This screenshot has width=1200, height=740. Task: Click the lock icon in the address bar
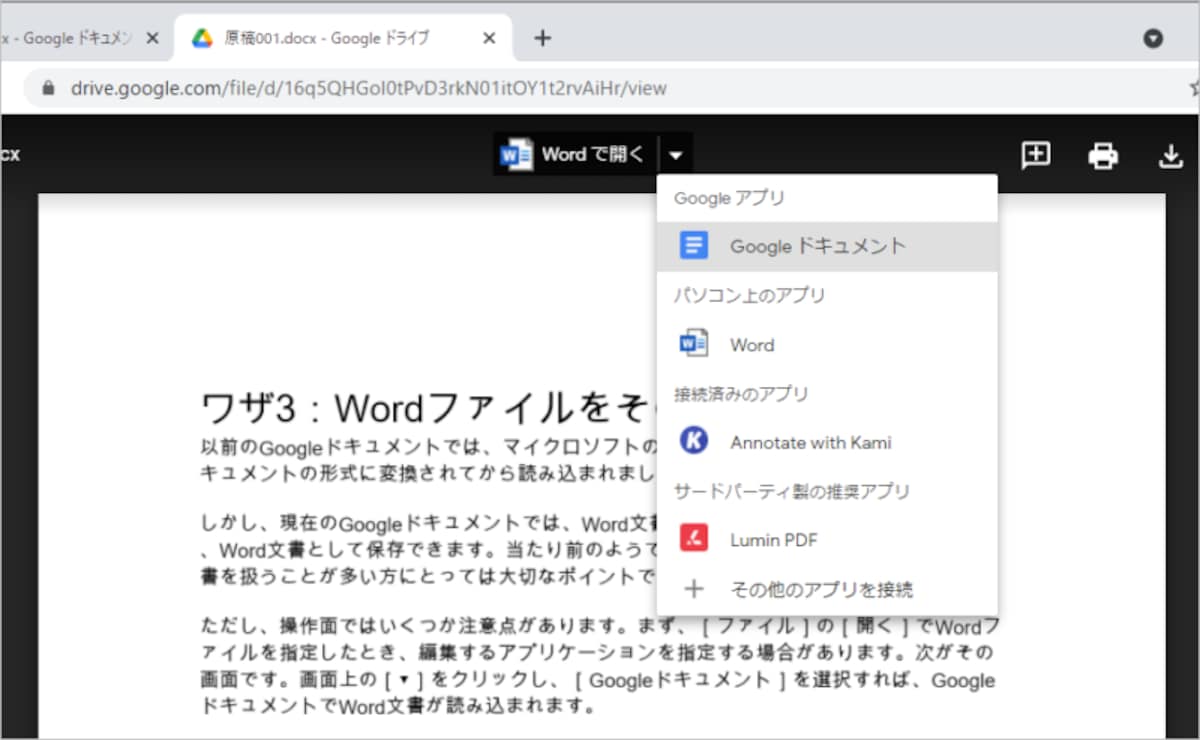[48, 88]
